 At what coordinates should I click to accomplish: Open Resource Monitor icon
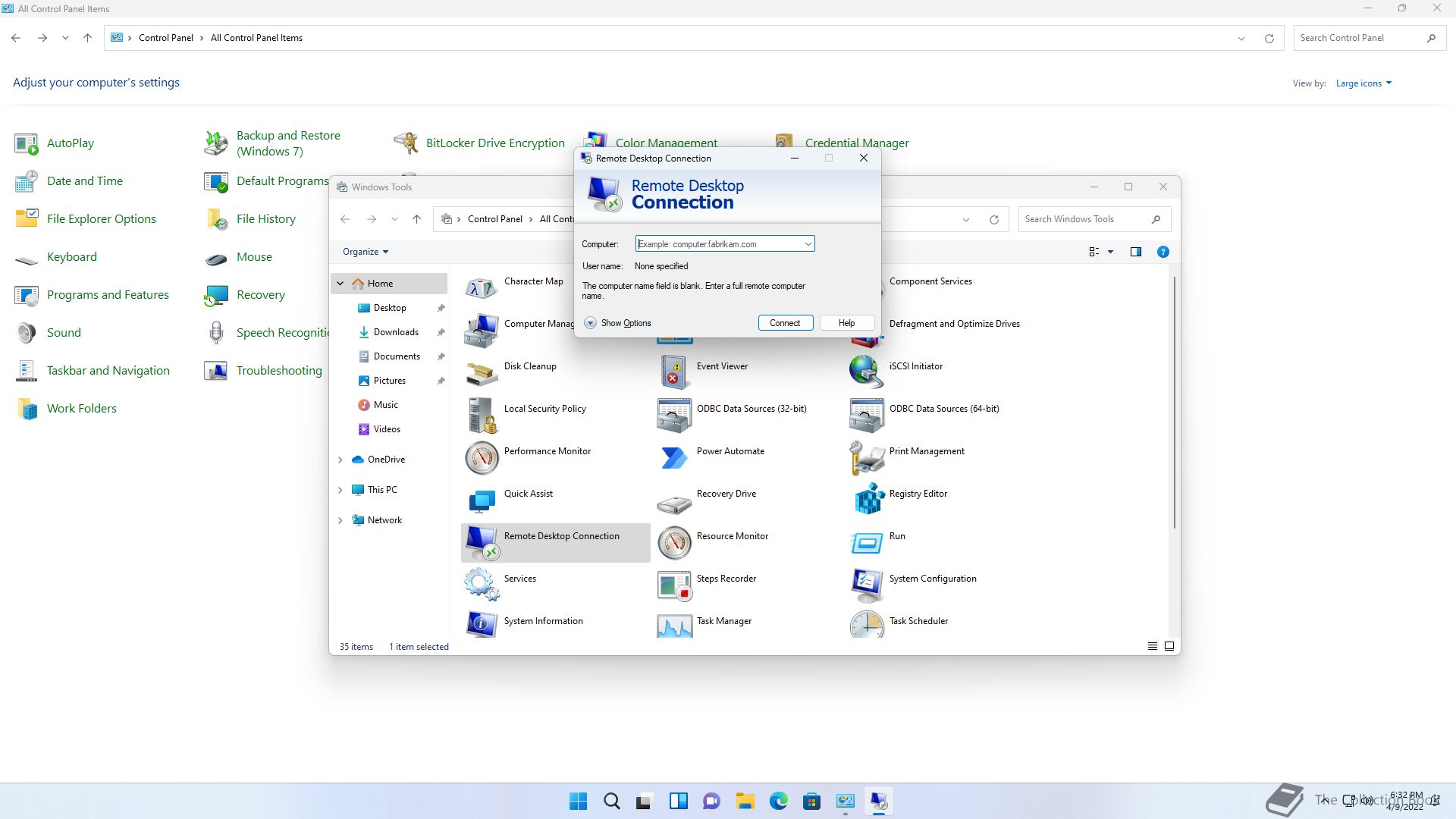click(x=674, y=542)
